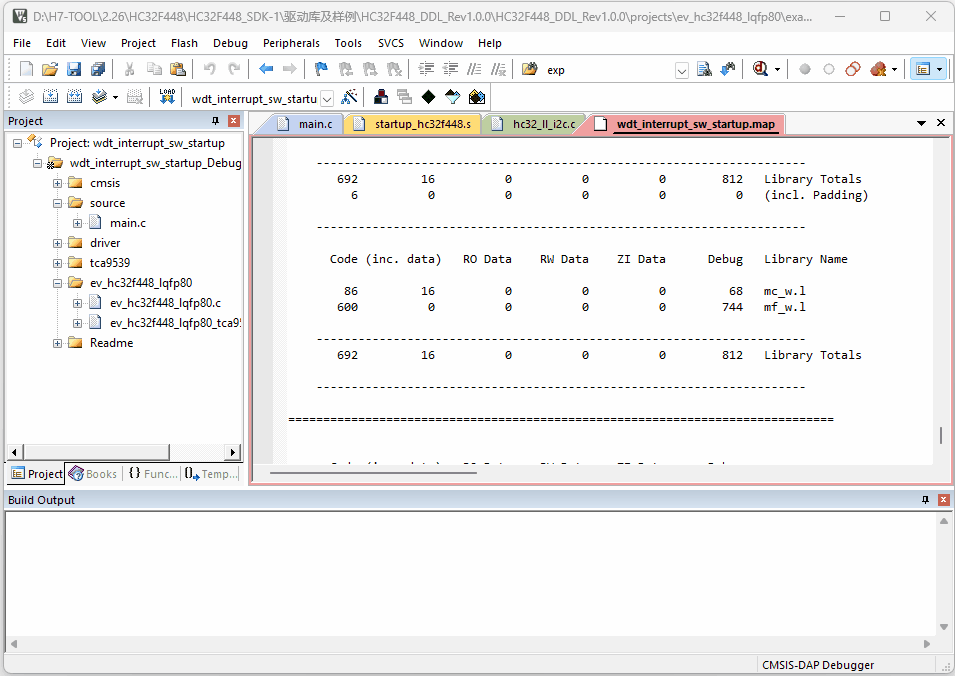Image resolution: width=955 pixels, height=676 pixels.
Task: Navigate forwards arrow icon
Action: click(x=290, y=69)
